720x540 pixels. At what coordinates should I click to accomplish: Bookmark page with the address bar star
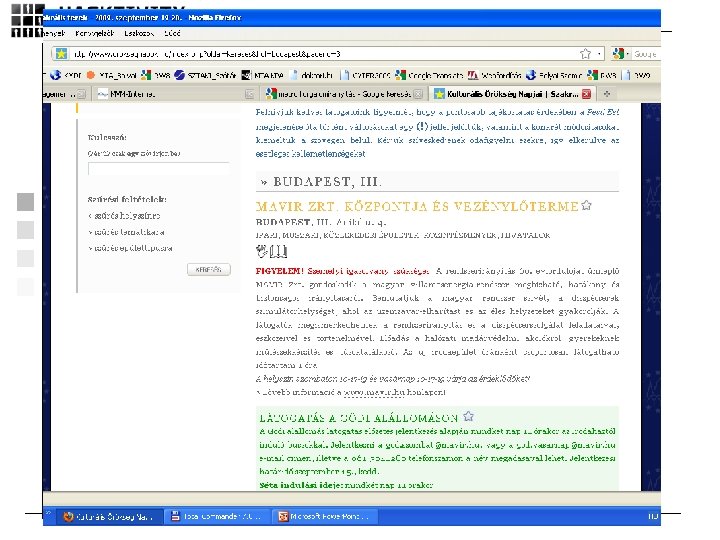click(x=585, y=54)
